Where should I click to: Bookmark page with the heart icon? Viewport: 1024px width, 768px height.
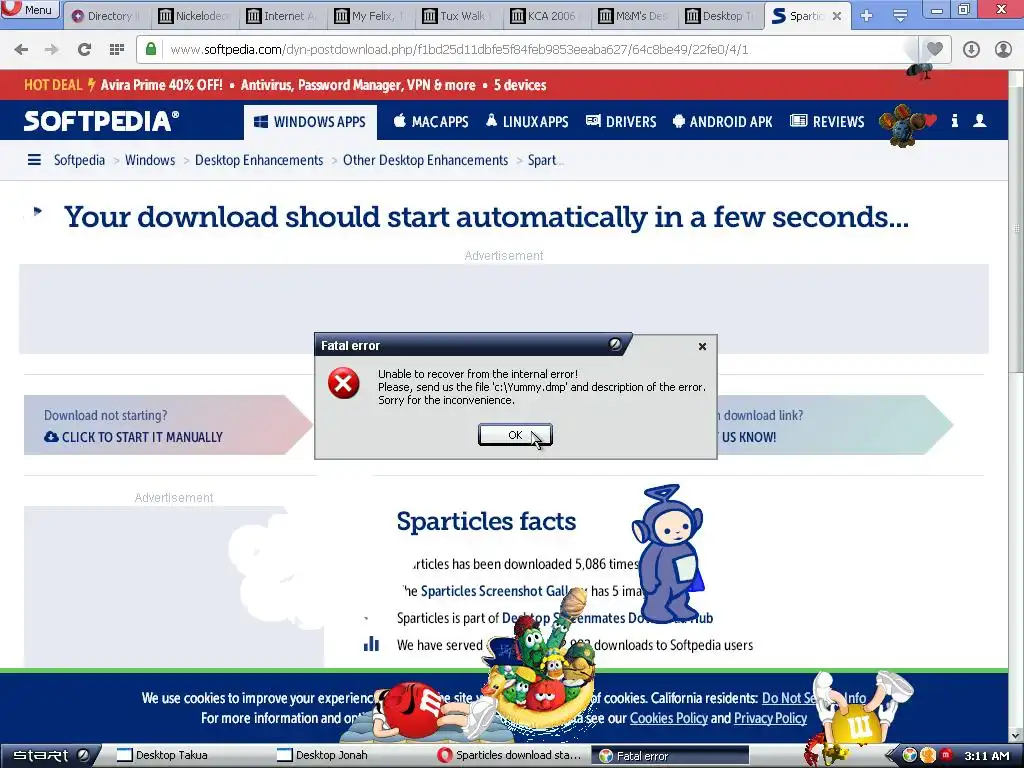(x=935, y=49)
